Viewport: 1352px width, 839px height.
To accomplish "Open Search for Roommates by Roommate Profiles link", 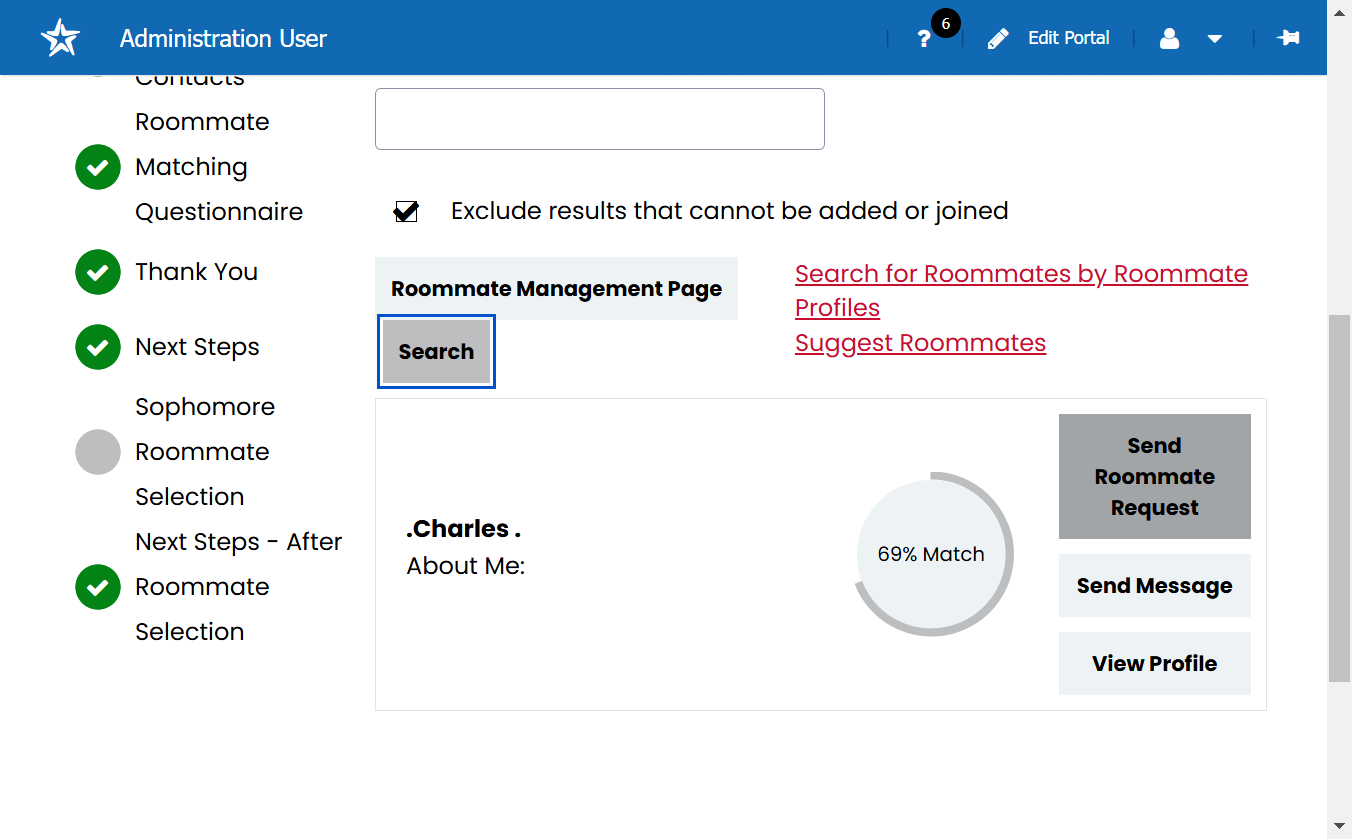I will pyautogui.click(x=1021, y=291).
